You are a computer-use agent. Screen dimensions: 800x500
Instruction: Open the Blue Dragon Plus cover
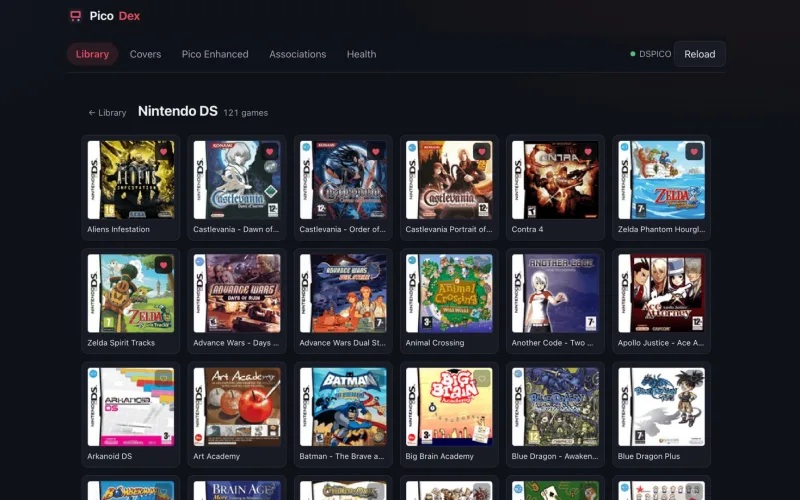[661, 406]
